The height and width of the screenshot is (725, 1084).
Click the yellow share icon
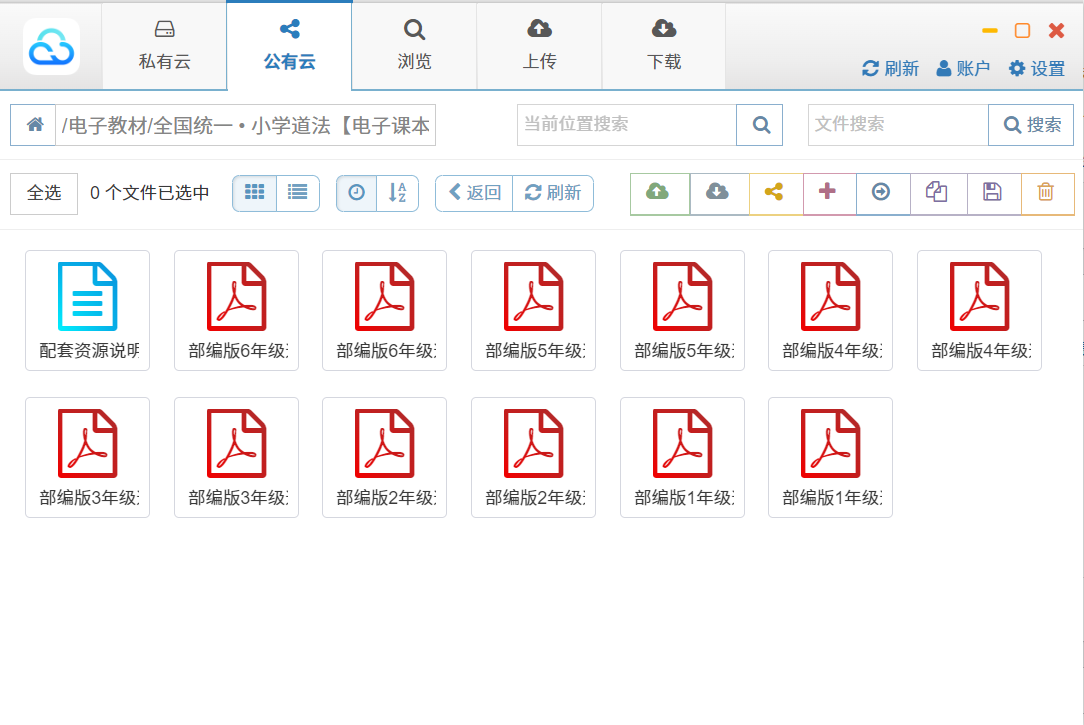click(x=774, y=193)
